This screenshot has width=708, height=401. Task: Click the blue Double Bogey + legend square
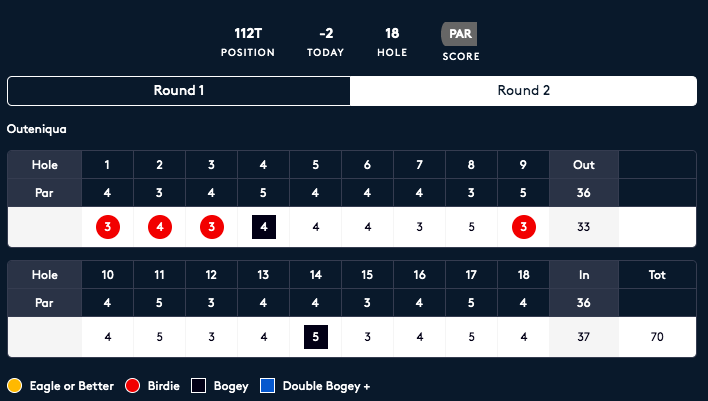click(x=267, y=386)
